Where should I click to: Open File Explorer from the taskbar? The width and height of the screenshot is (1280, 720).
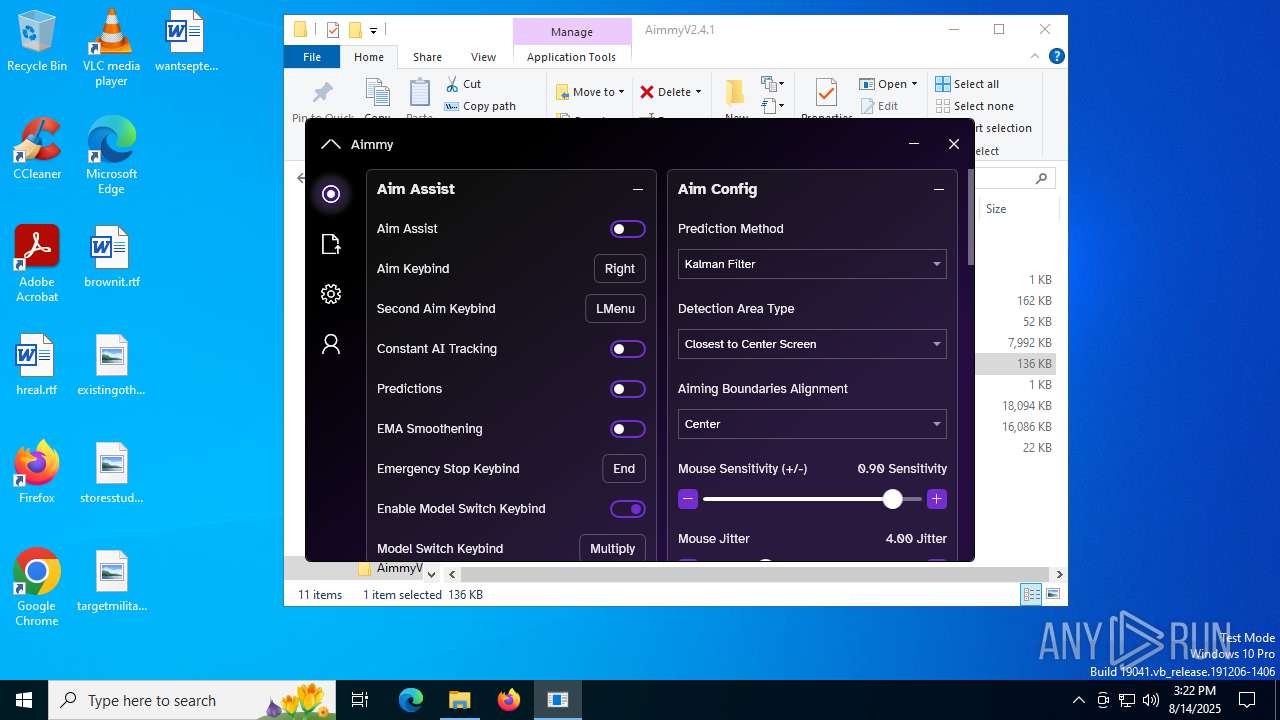point(460,700)
